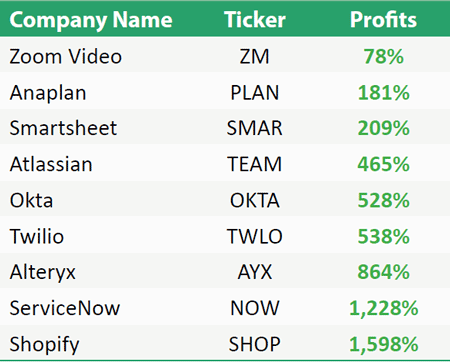This screenshot has width=450, height=364.
Task: Select the Atlassian row name
Action: click(x=51, y=164)
